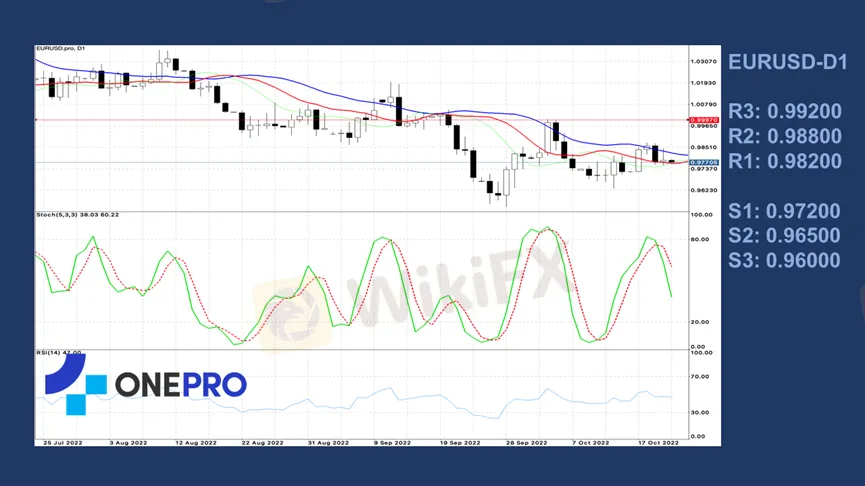This screenshot has height=486, width=865.
Task: Click the RSI(14) indicator label
Action: tap(58, 352)
